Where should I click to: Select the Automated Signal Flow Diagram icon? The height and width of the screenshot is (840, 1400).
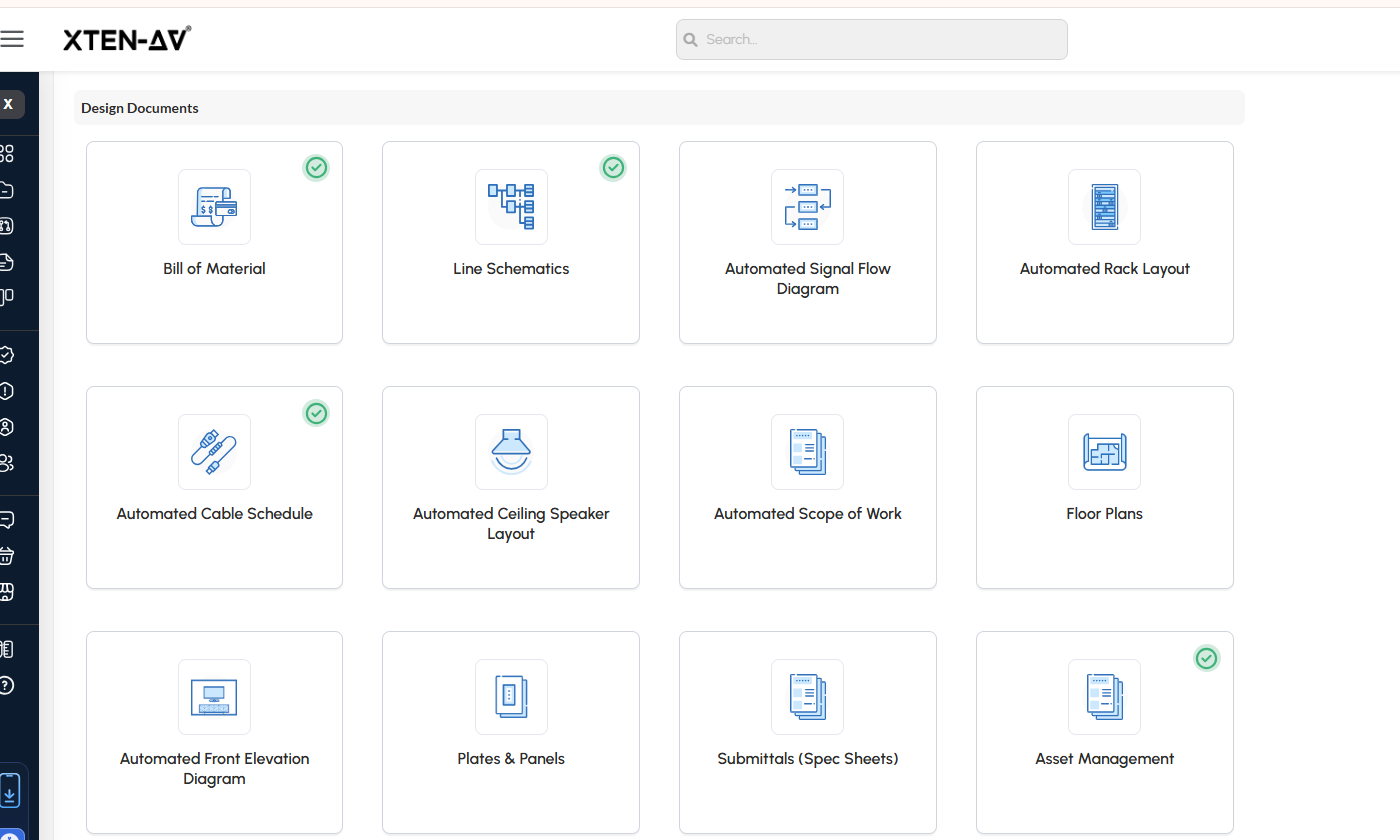point(807,207)
